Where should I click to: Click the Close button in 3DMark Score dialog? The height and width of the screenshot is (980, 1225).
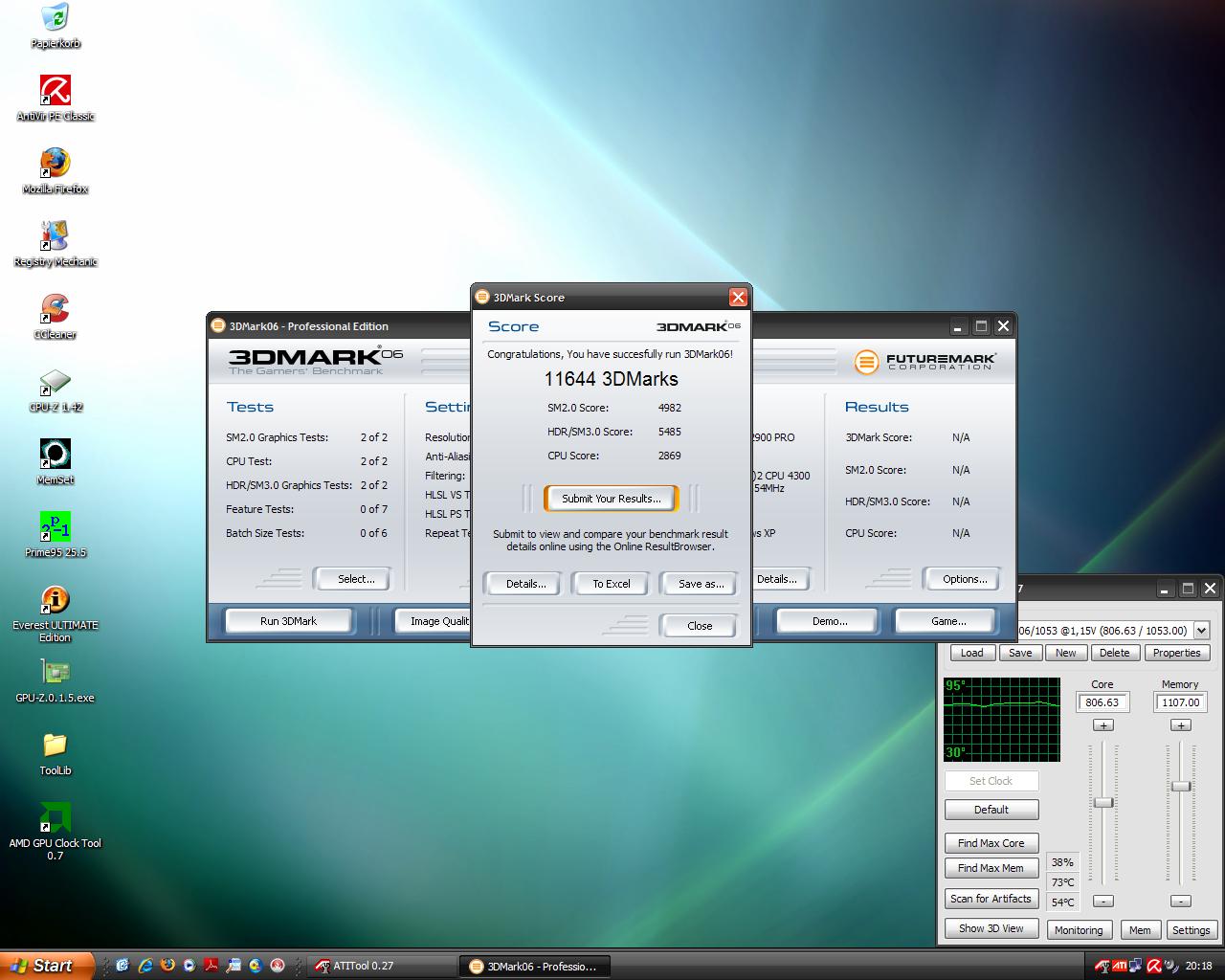click(700, 626)
